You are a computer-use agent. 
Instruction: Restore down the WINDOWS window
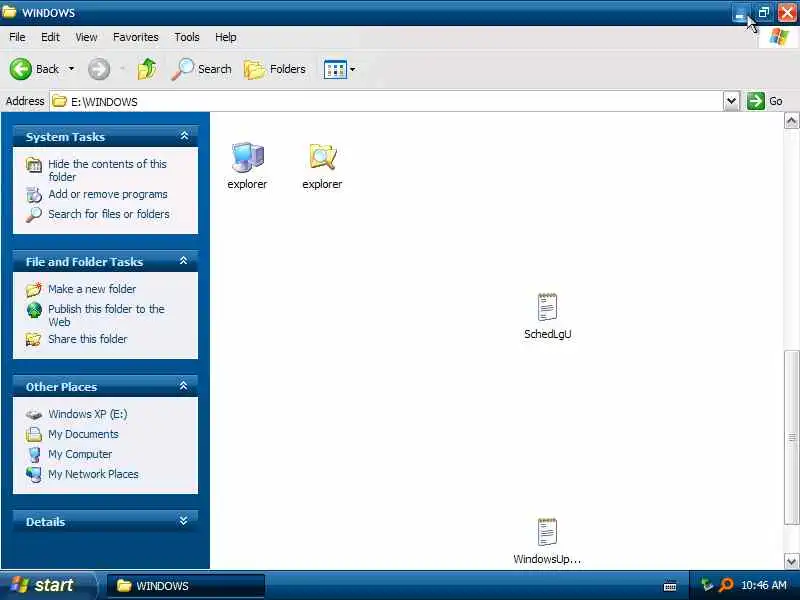[763, 12]
